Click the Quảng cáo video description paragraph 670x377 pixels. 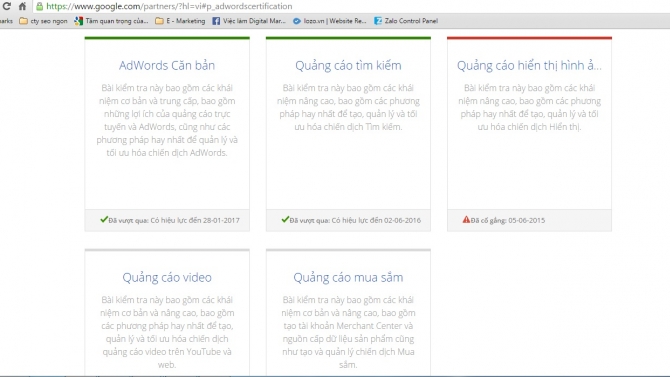coord(167,332)
